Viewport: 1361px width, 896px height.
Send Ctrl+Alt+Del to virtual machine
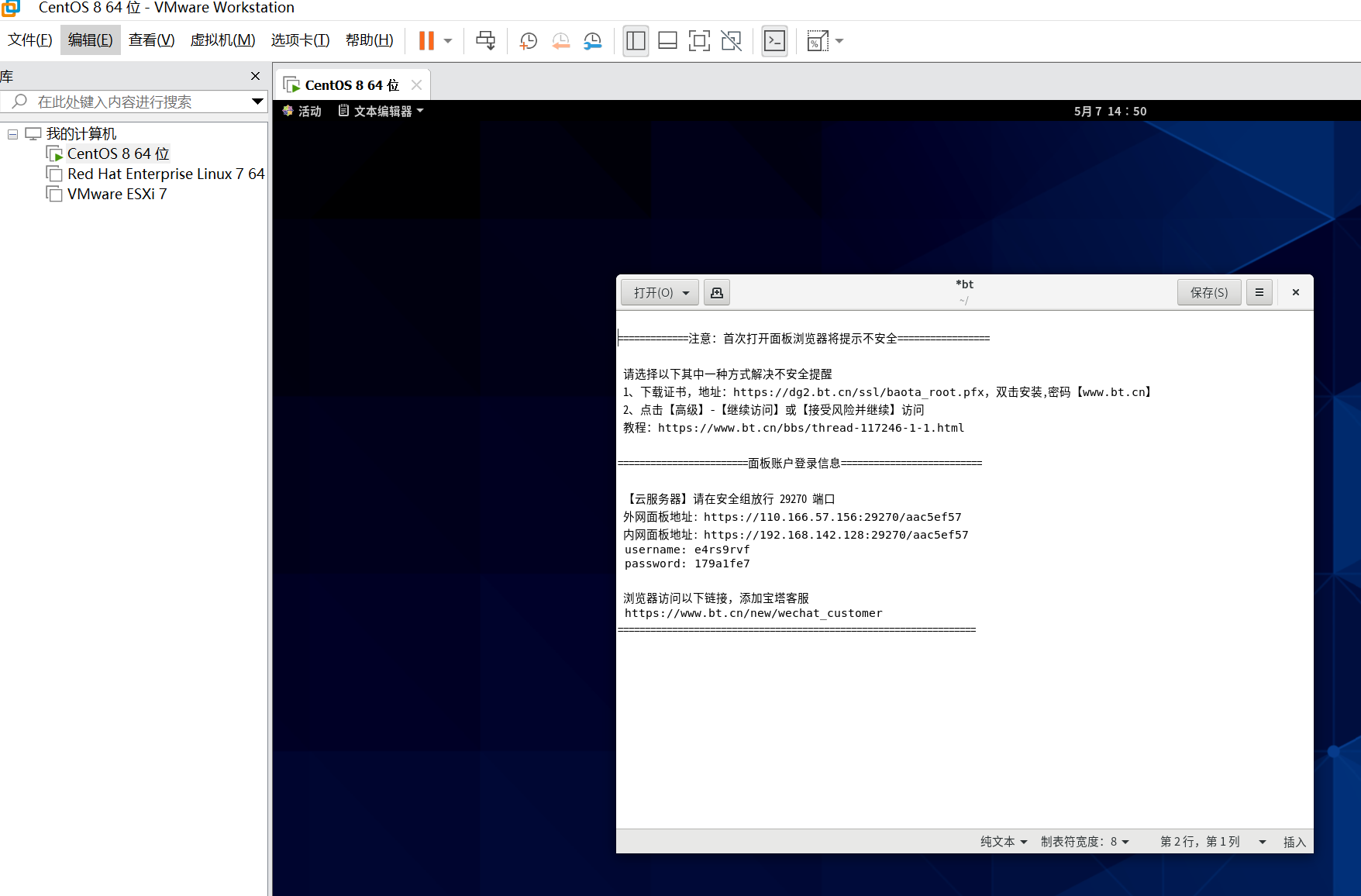coord(486,41)
